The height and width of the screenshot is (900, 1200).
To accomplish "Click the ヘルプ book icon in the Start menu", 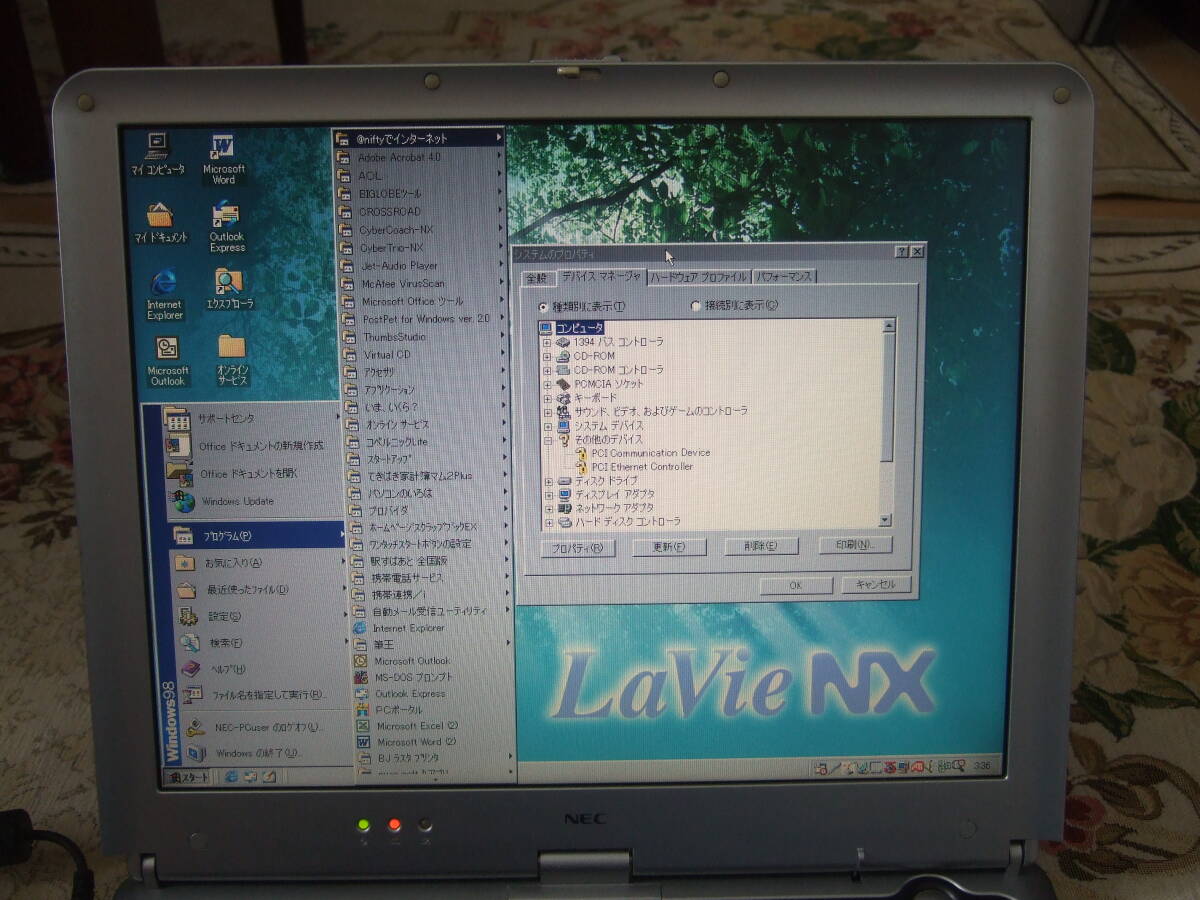I will (190, 669).
